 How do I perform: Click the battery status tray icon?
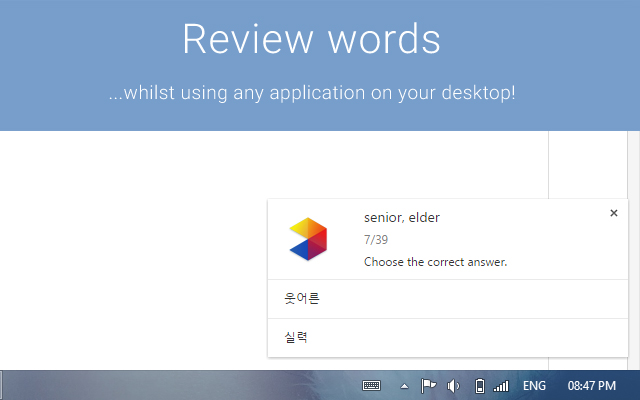[x=480, y=386]
